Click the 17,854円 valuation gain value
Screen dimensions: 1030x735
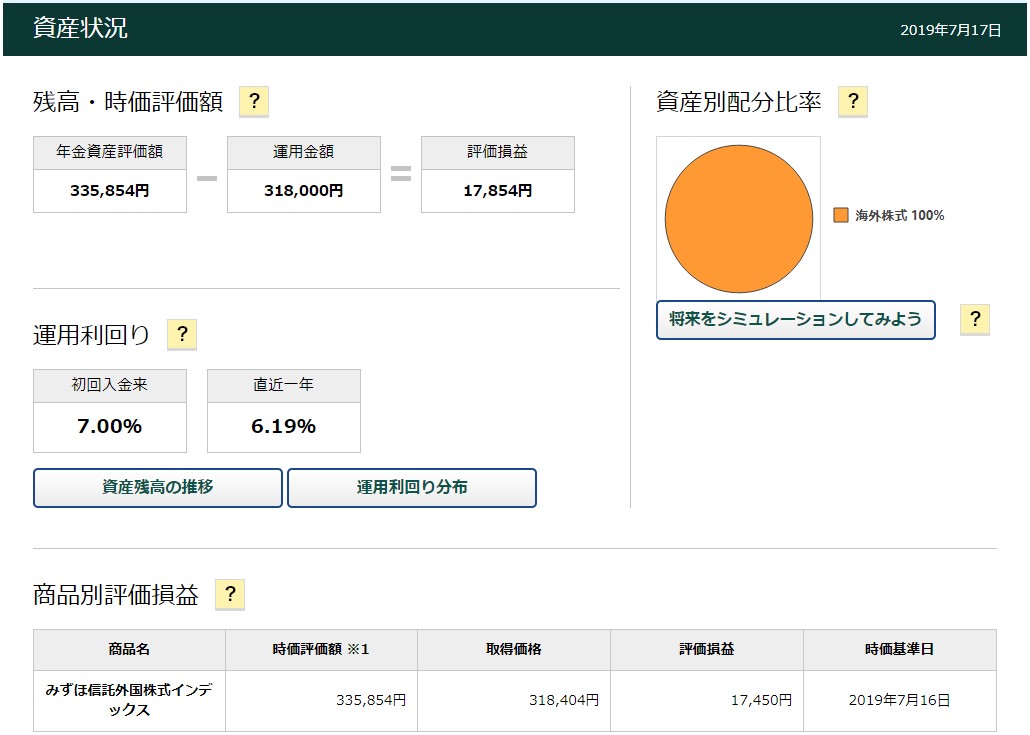click(498, 190)
